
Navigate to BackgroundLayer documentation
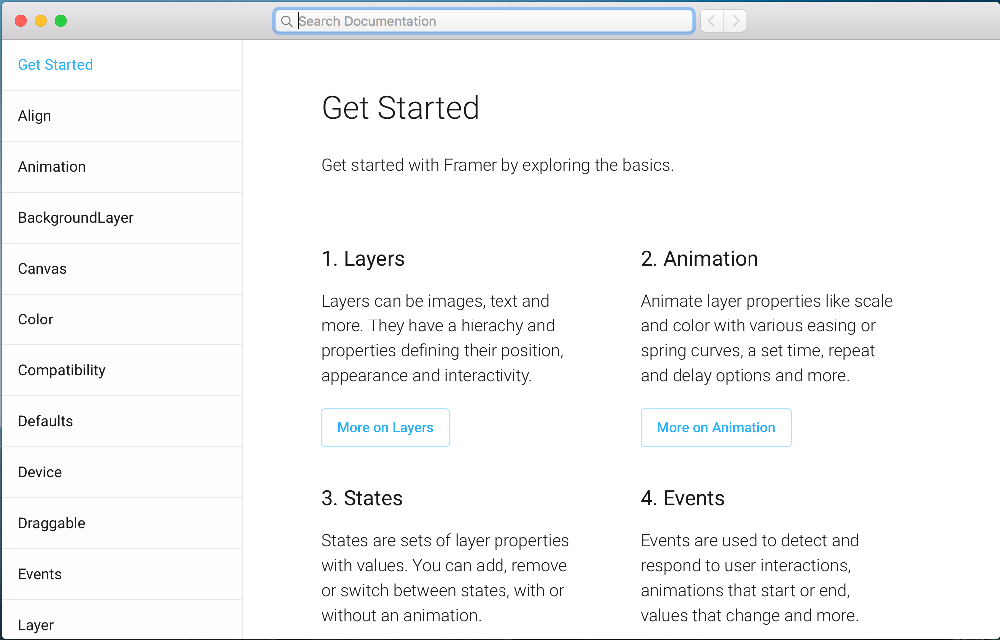click(x=75, y=218)
